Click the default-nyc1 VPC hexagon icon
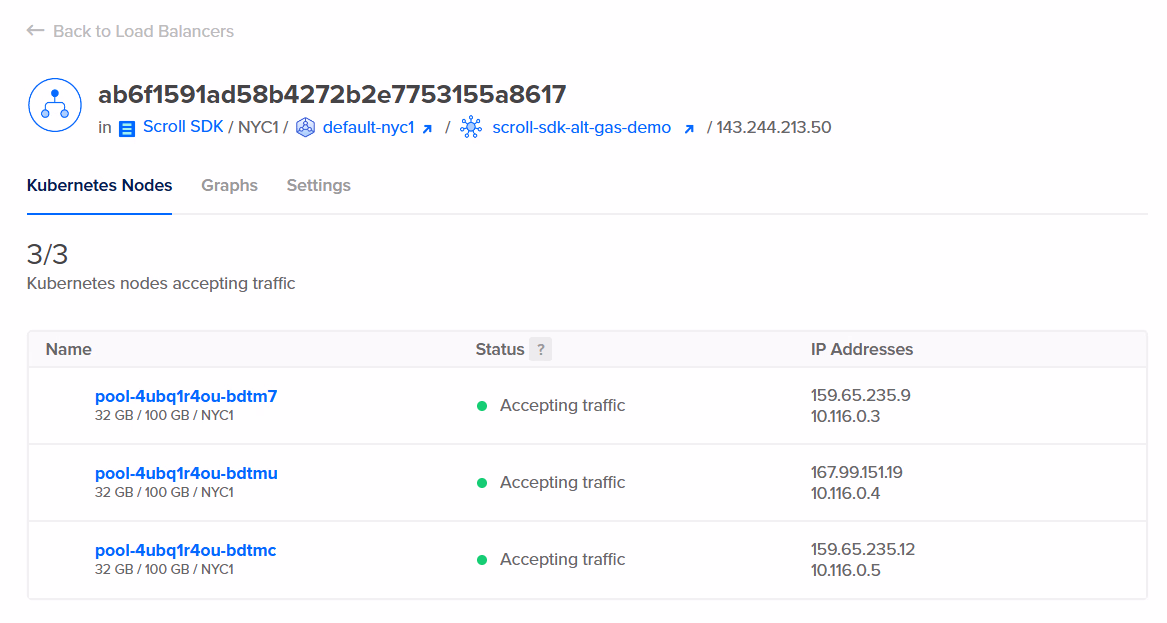Screen dimensions: 1167x623 (306, 128)
